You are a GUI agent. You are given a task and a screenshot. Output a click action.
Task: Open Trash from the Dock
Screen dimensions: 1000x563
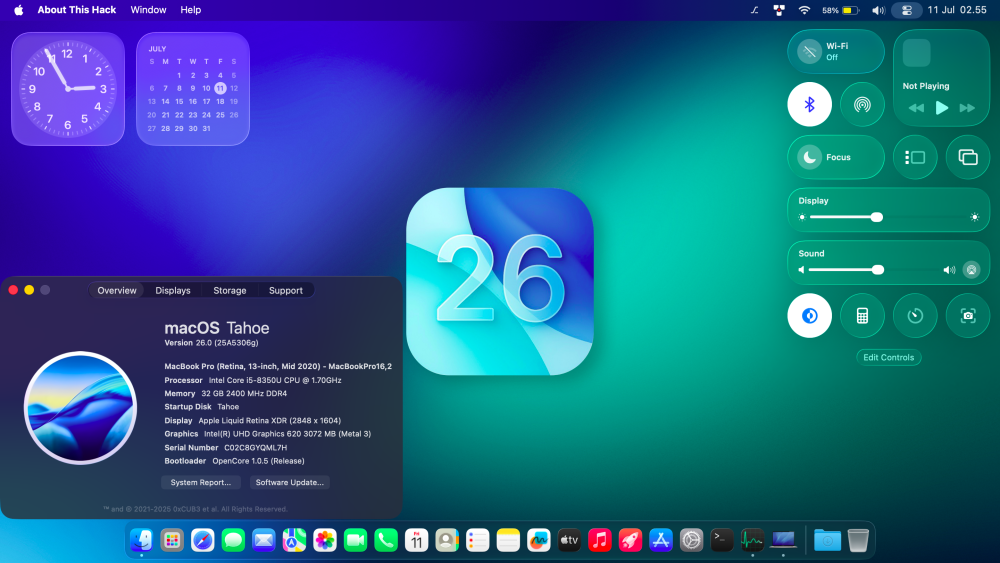coord(858,540)
